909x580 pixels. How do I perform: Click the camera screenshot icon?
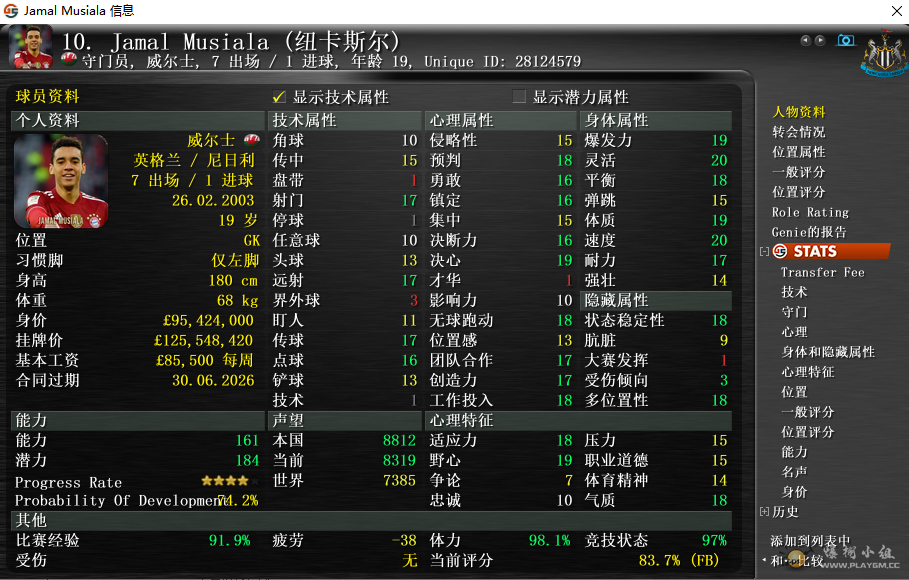coord(846,40)
